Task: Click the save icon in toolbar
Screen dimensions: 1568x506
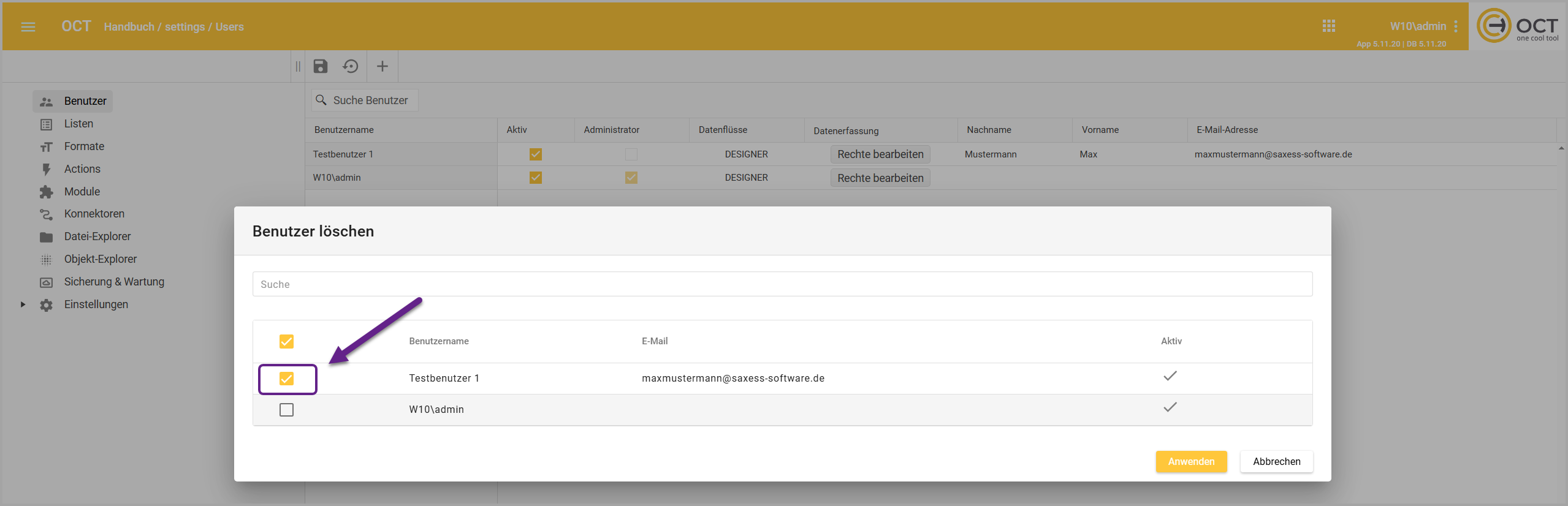Action: (x=321, y=66)
